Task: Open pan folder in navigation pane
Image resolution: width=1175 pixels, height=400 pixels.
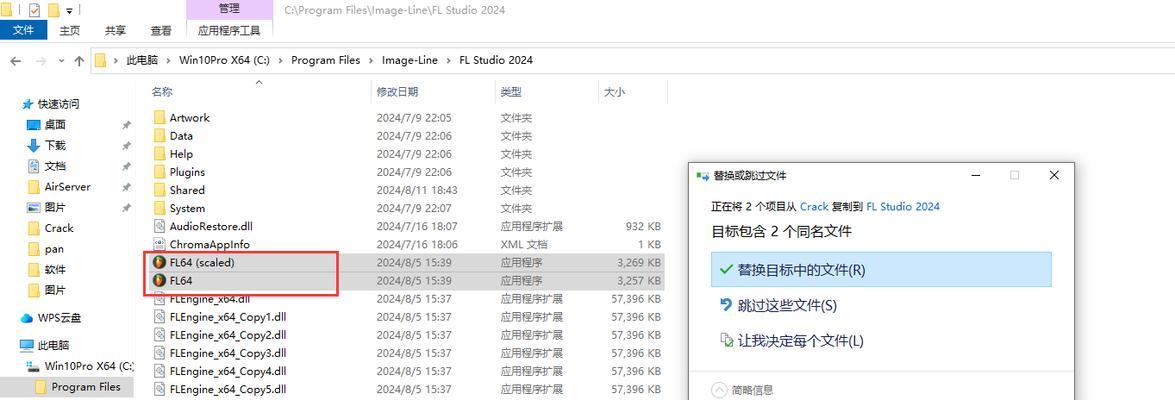Action: click(x=54, y=249)
